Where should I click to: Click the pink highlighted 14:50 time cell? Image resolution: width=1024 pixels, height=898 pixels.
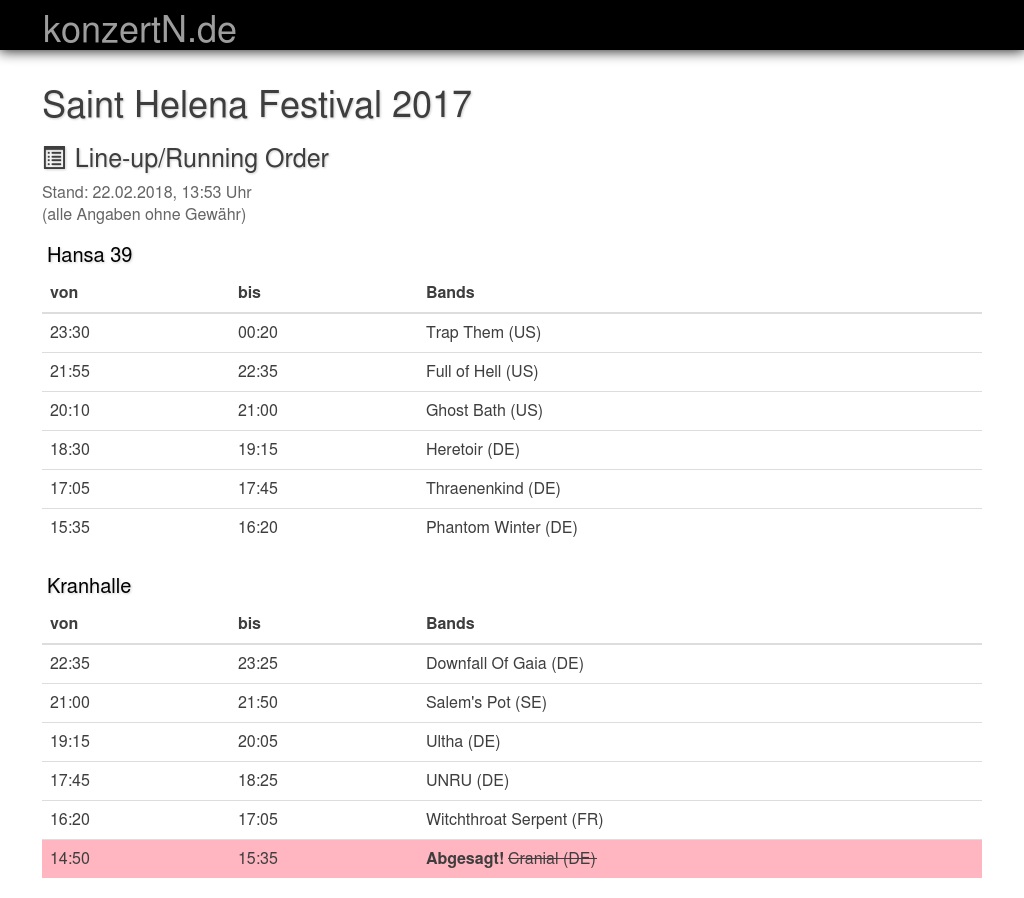click(x=70, y=858)
